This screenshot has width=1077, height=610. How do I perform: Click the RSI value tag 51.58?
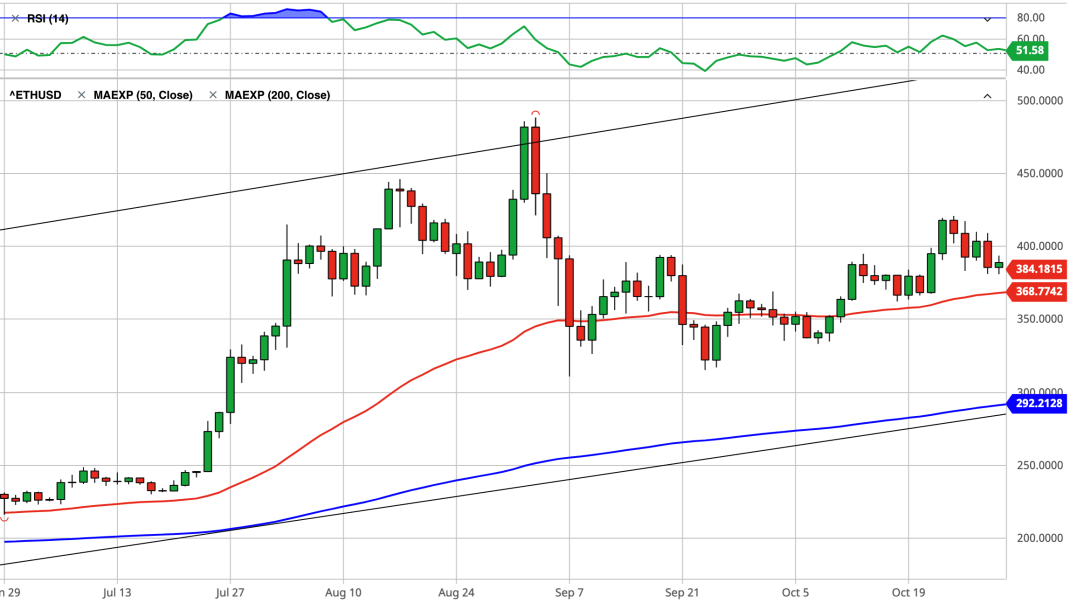(x=1028, y=50)
